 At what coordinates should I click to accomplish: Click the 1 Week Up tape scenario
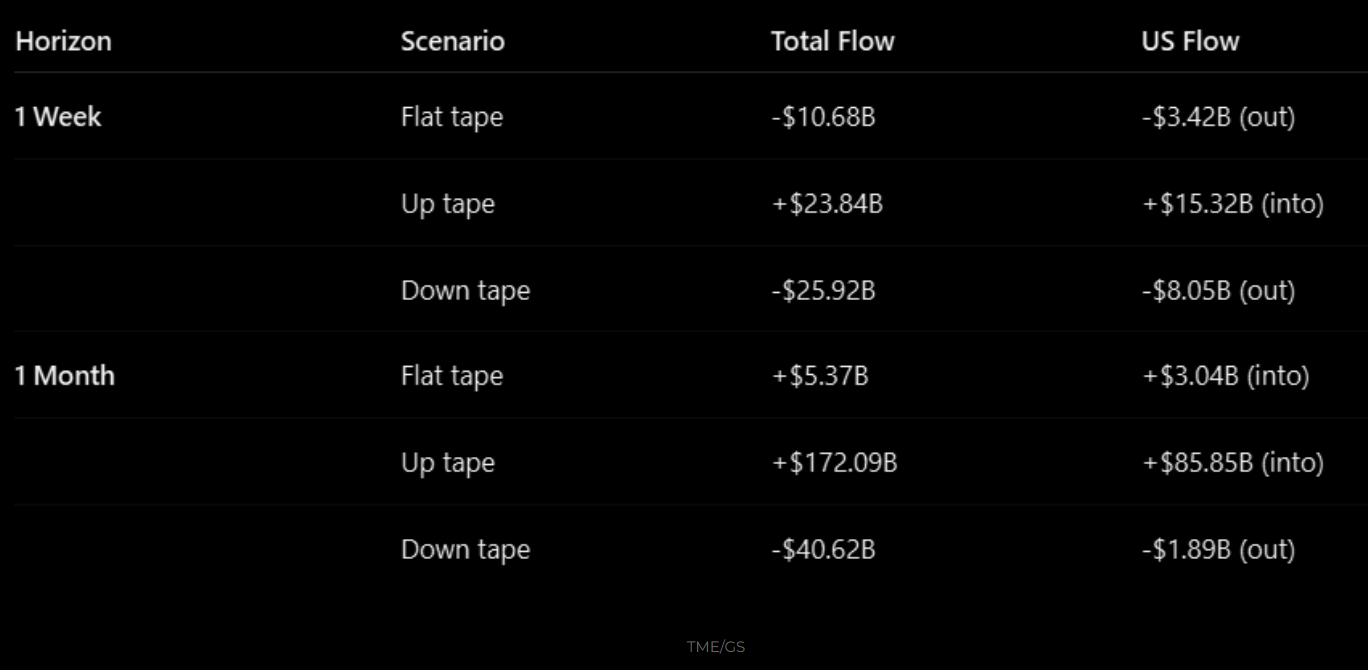coord(448,204)
